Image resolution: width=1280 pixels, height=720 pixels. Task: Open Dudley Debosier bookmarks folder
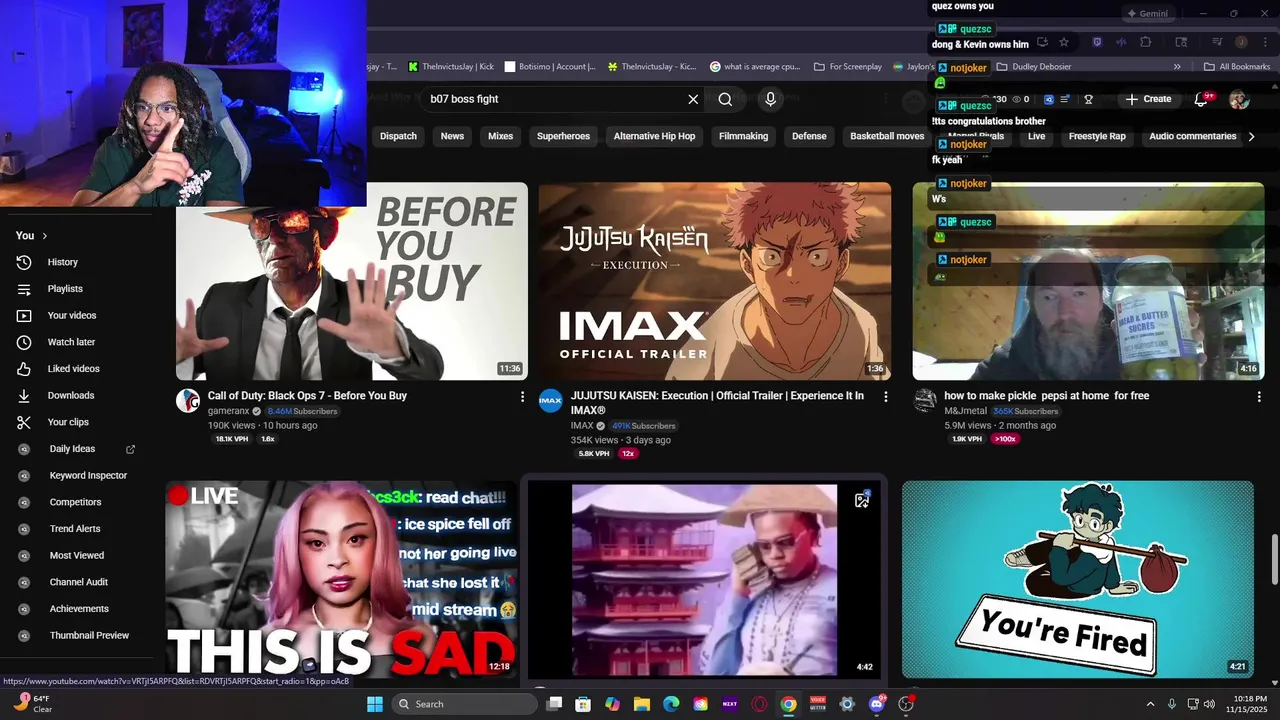(x=1033, y=67)
